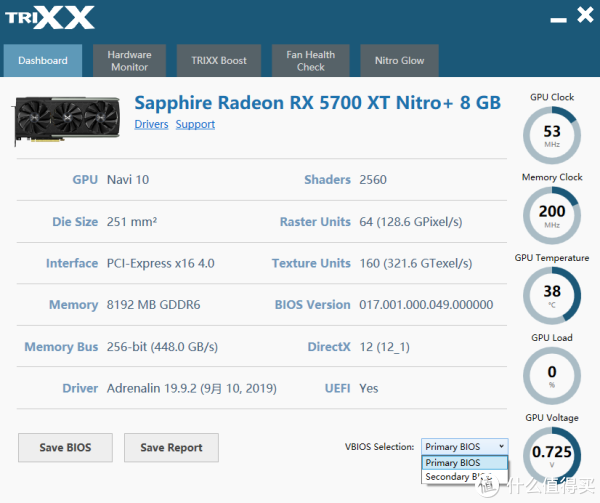
Task: Click the graphics card product image
Action: (67, 120)
